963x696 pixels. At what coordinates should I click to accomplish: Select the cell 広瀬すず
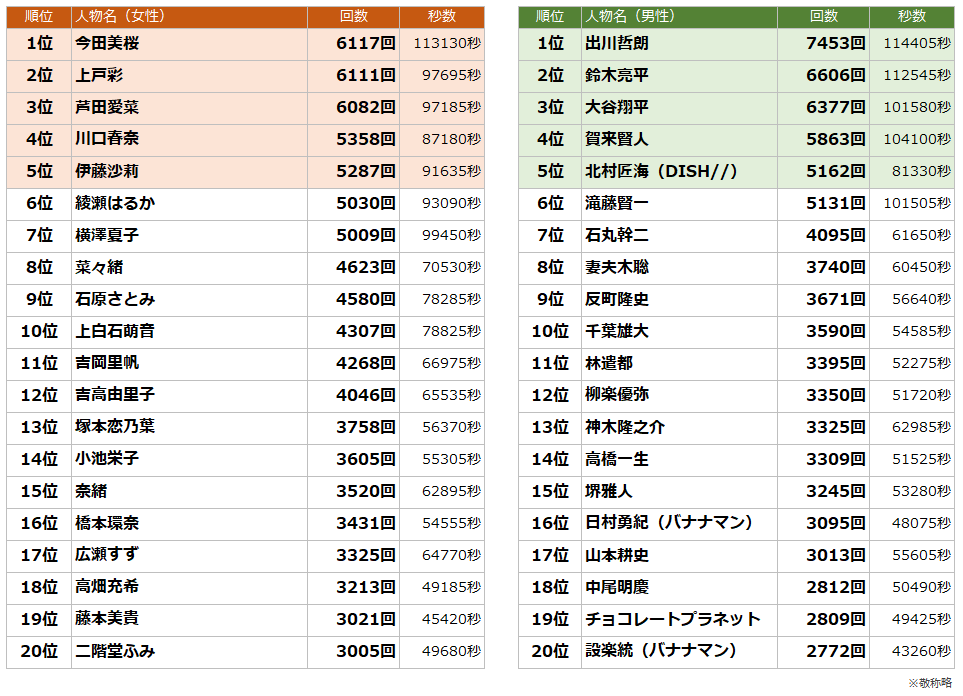tap(107, 556)
